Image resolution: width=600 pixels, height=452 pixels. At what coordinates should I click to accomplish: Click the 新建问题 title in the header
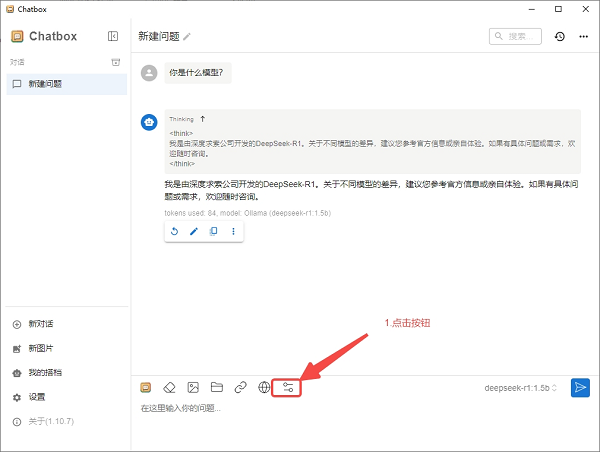(159, 36)
